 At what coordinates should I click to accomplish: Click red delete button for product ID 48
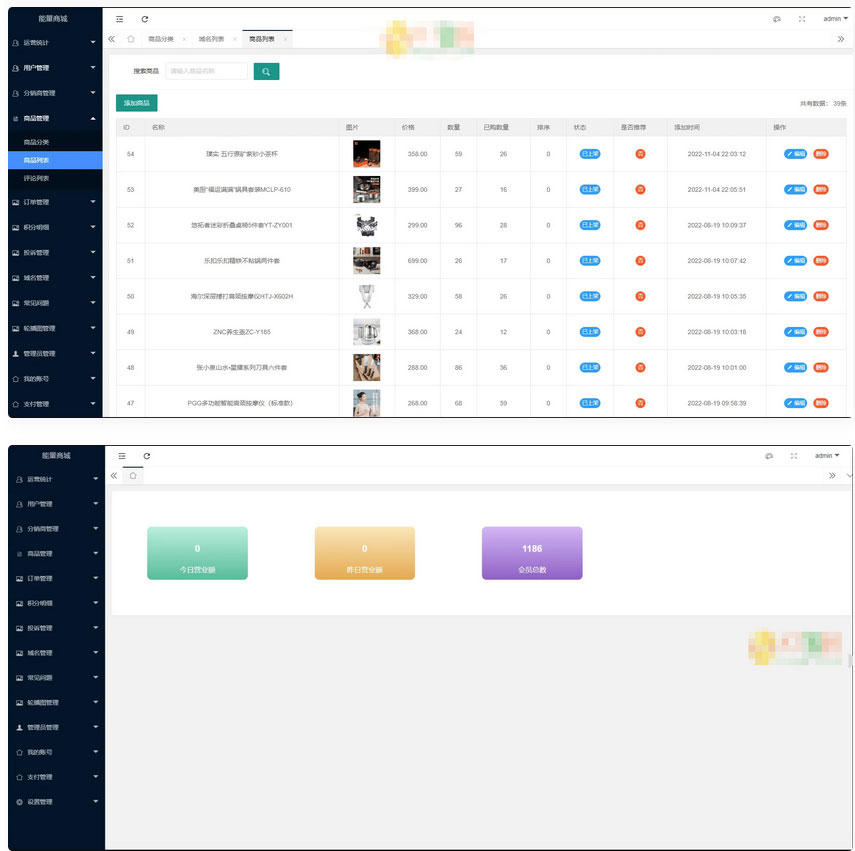pos(821,368)
